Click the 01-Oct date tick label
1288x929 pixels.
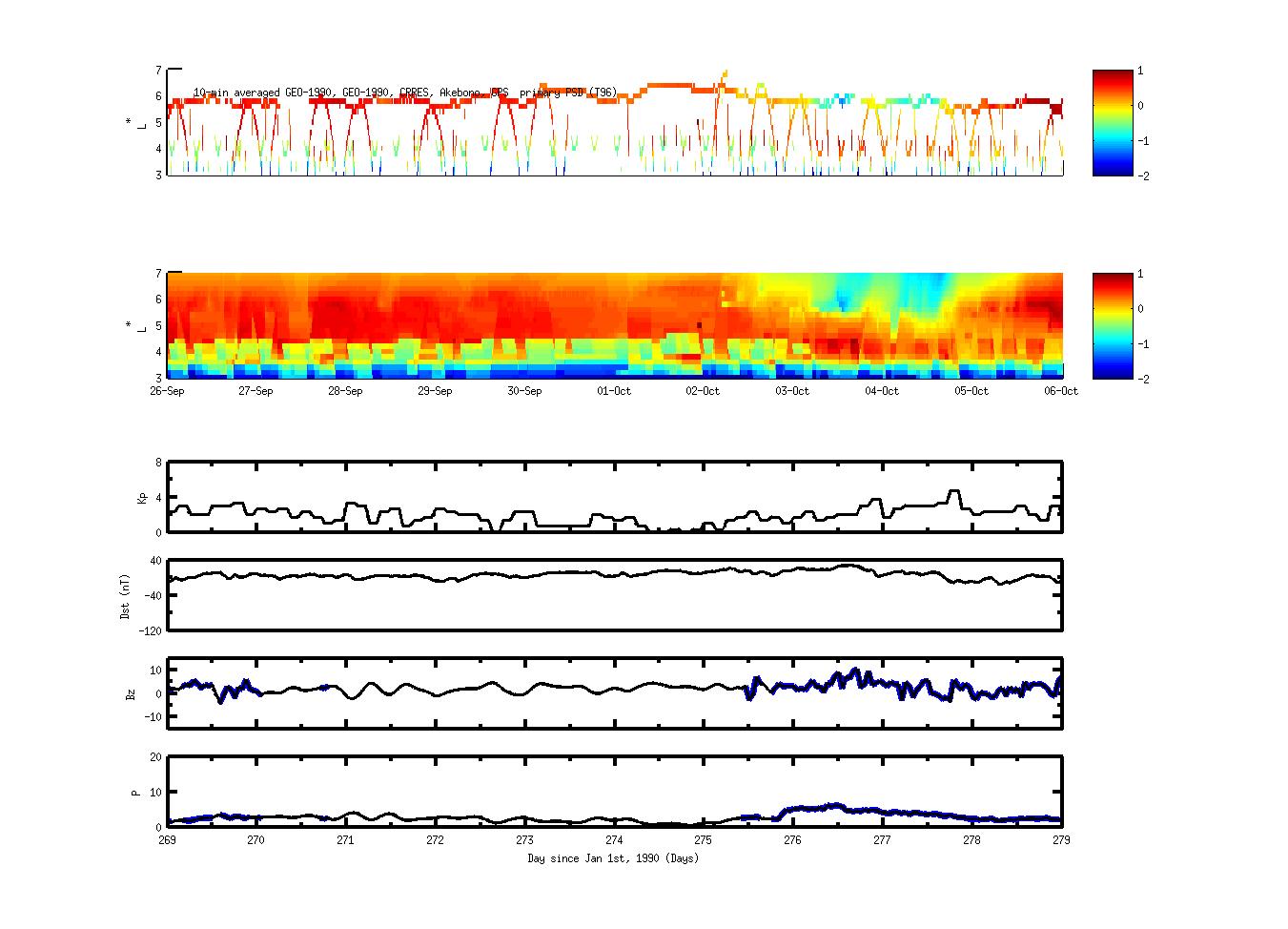click(614, 391)
